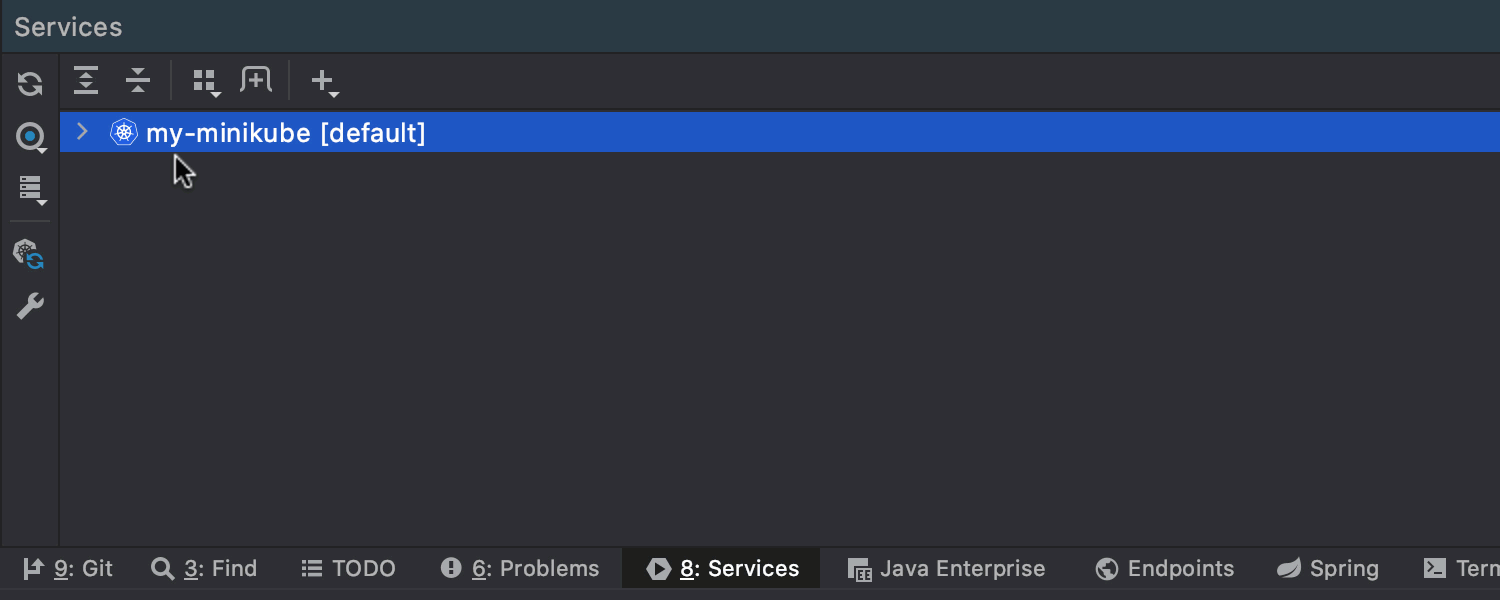Viewport: 1500px width, 600px height.
Task: Toggle the 8: Services tool window tab
Action: pyautogui.click(x=722, y=569)
